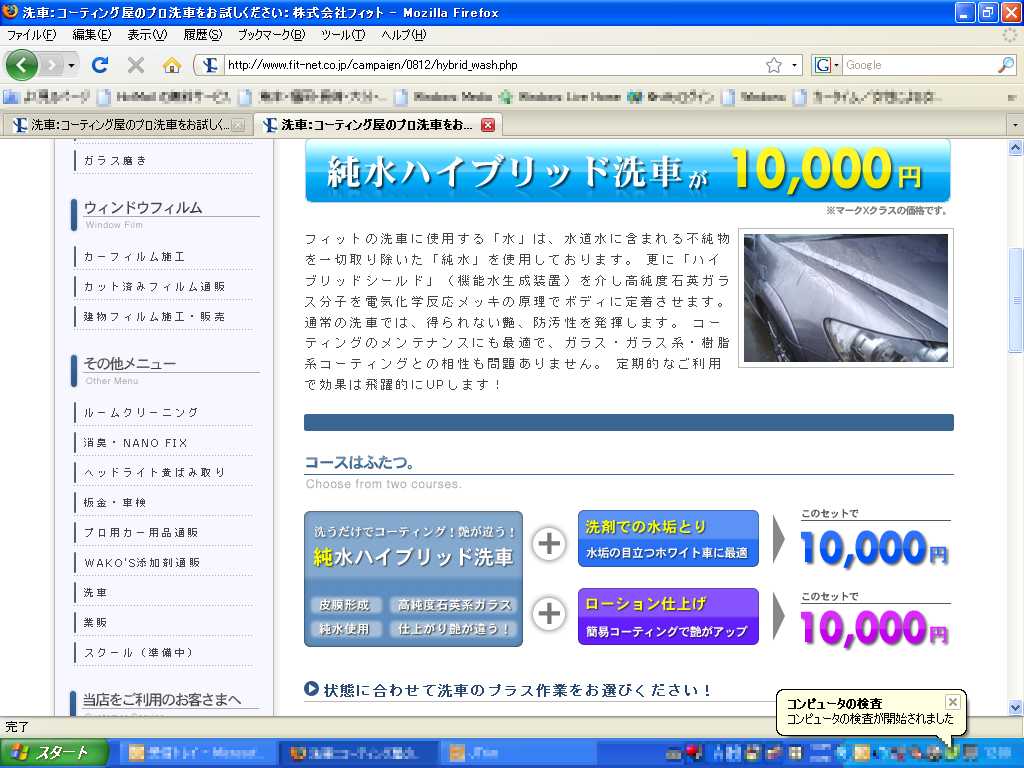Viewport: 1024px width, 768px height.
Task: Click the 純水ハイブリッド洗車 10,000円 banner
Action: 628,170
